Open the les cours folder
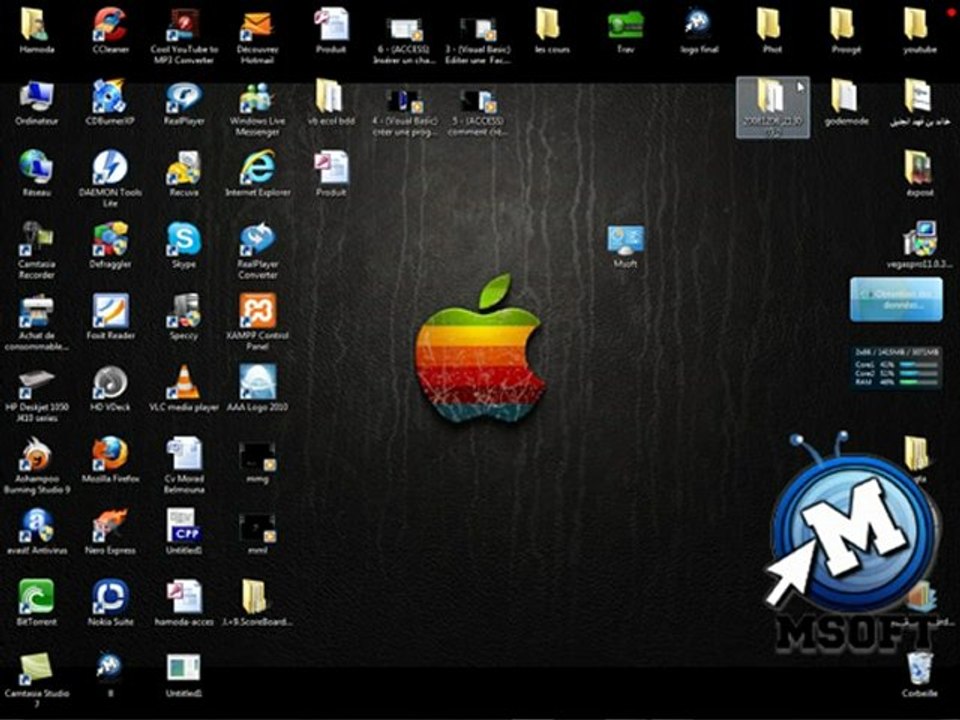 tap(552, 31)
